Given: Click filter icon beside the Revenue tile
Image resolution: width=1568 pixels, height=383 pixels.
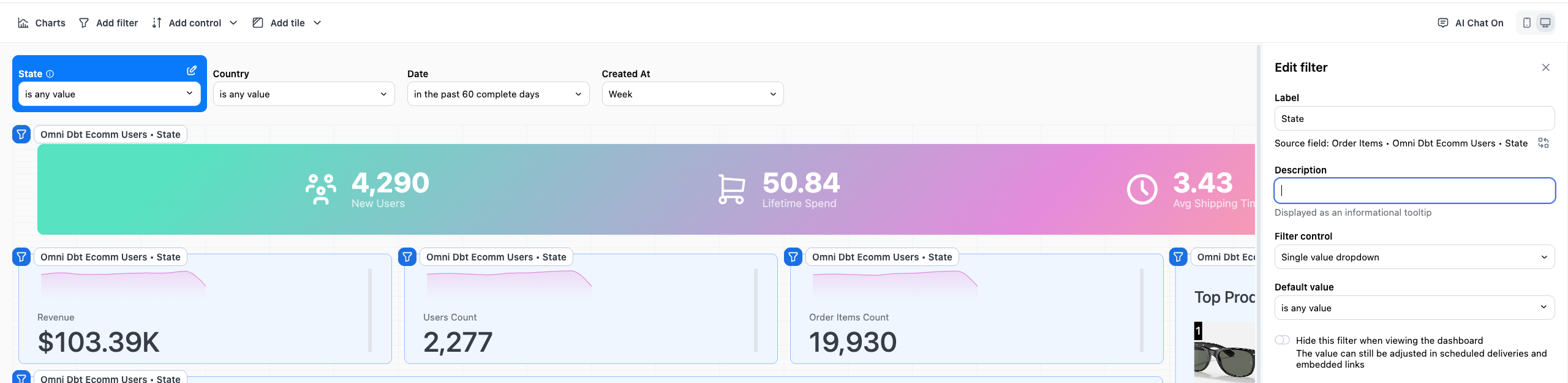Looking at the screenshot, I should pos(21,257).
